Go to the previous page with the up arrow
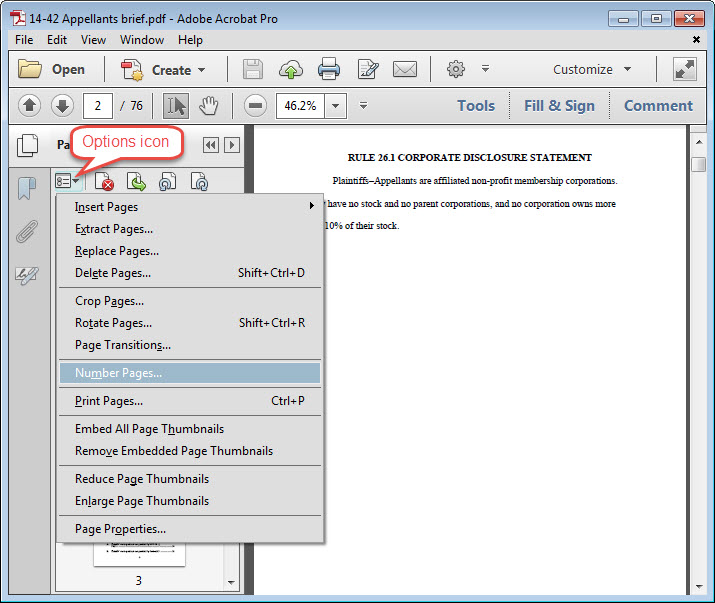 tap(30, 106)
